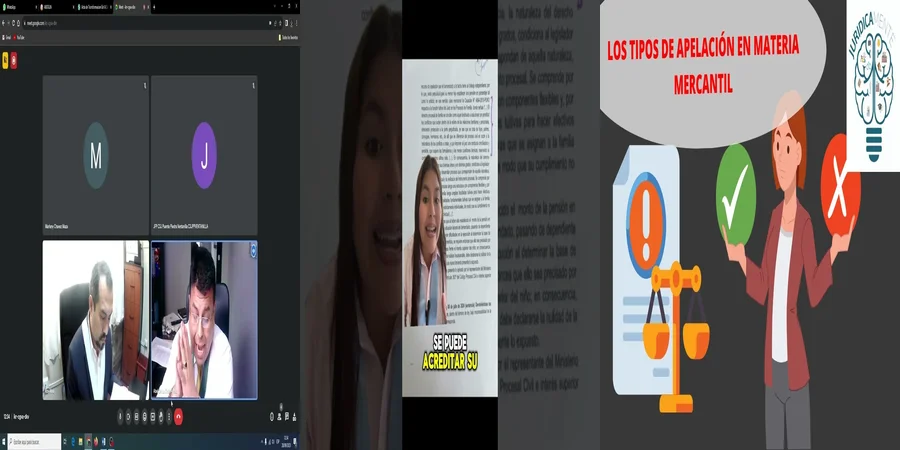Image resolution: width=900 pixels, height=450 pixels.
Task: Click the red recording overlay icon
Action: pos(14,61)
